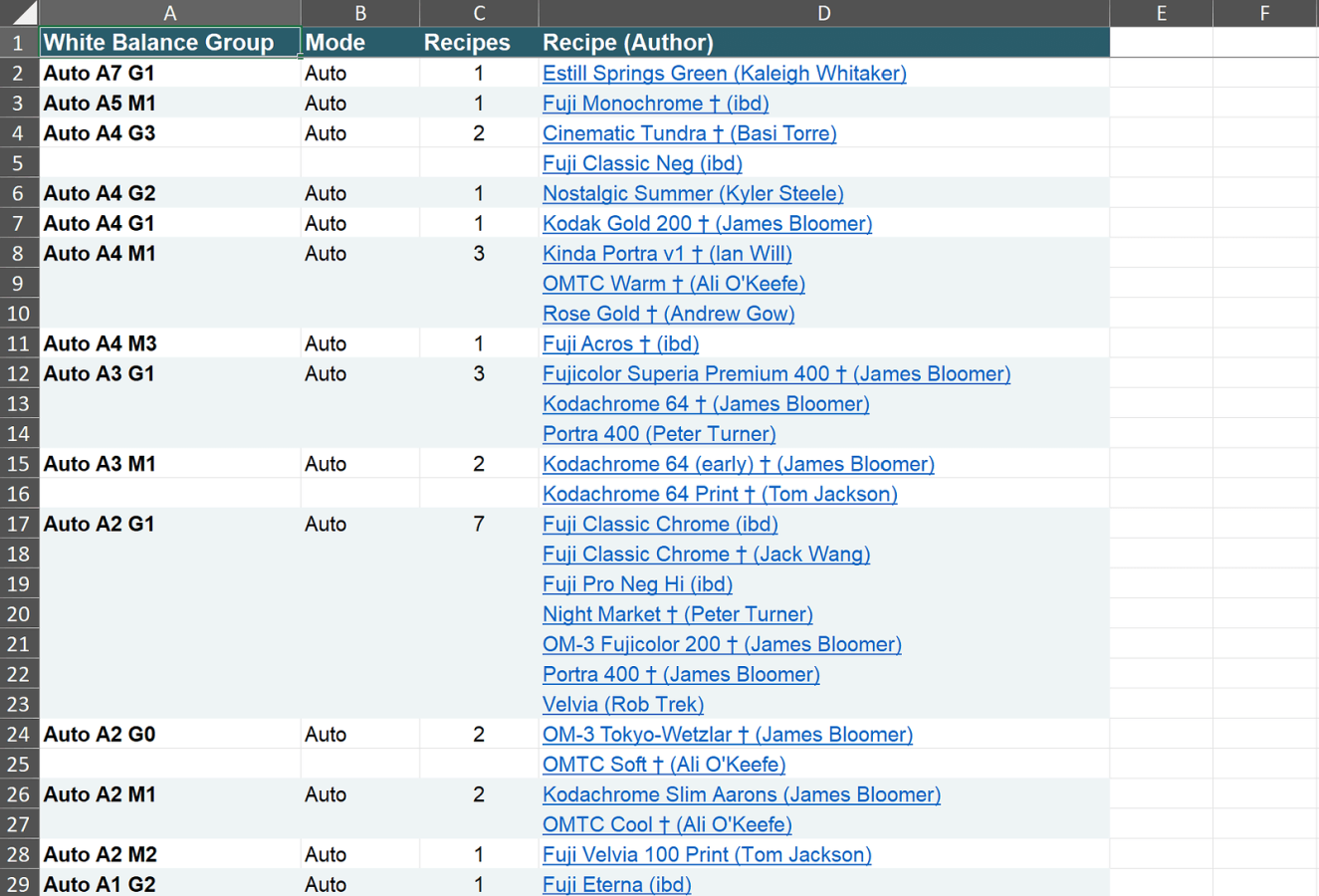Open OMTC Soft † (Ali O'Keefe) link

click(664, 765)
